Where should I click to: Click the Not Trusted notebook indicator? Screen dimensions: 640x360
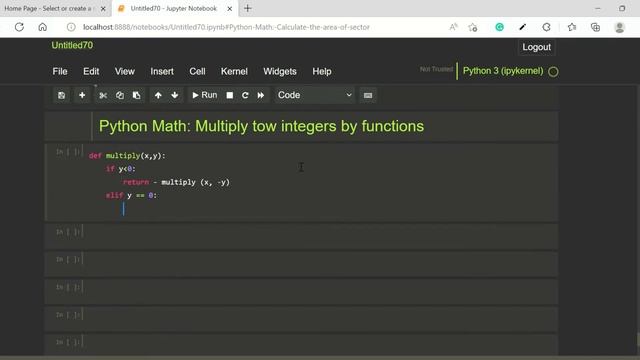[x=436, y=69]
